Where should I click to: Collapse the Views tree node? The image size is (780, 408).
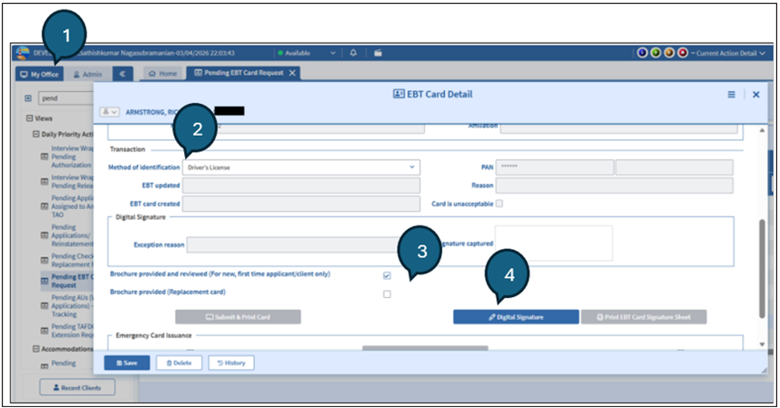[x=29, y=118]
